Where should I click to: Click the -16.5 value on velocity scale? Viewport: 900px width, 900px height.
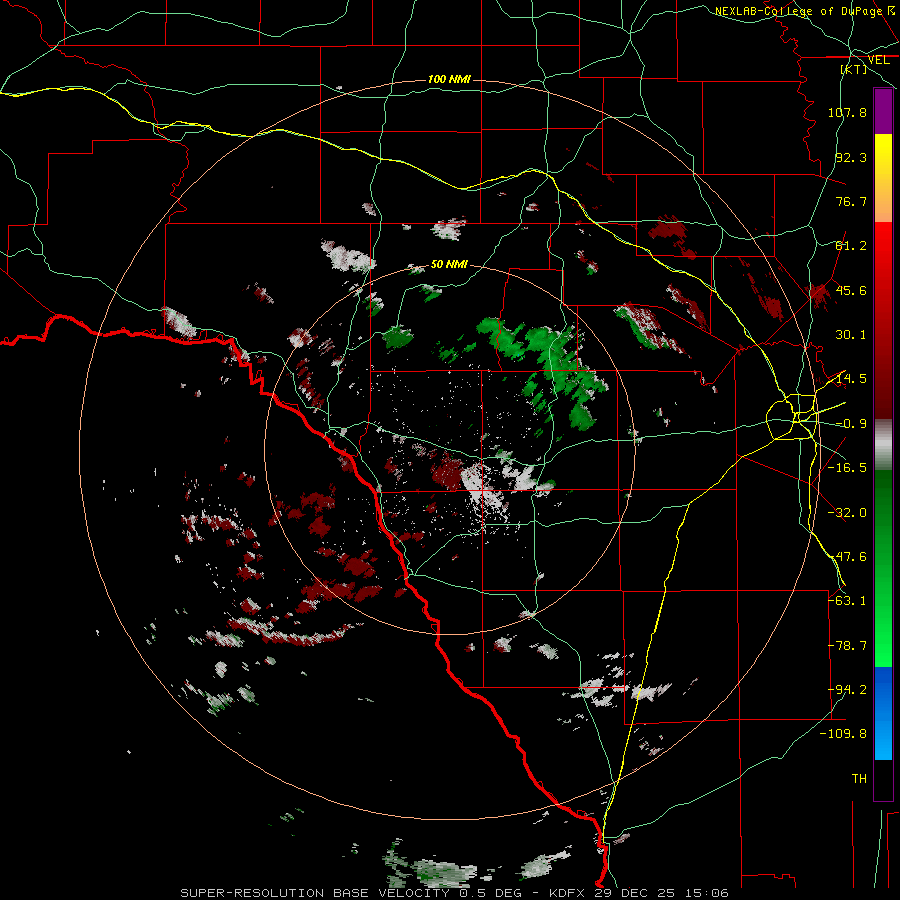pos(847,468)
